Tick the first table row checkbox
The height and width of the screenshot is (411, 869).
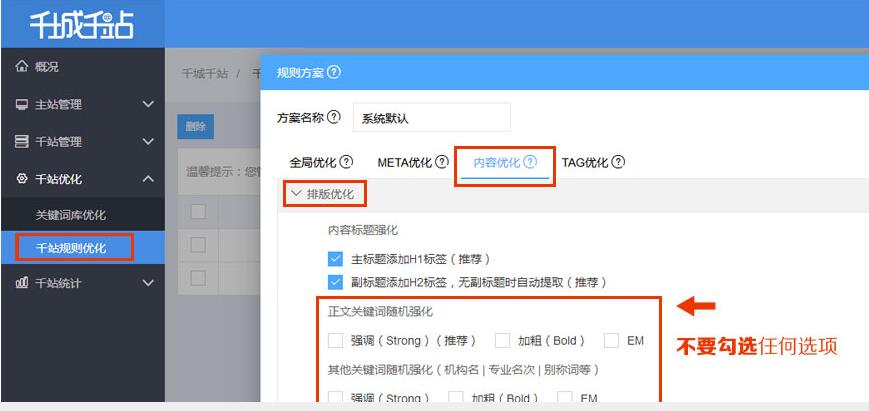pos(198,245)
